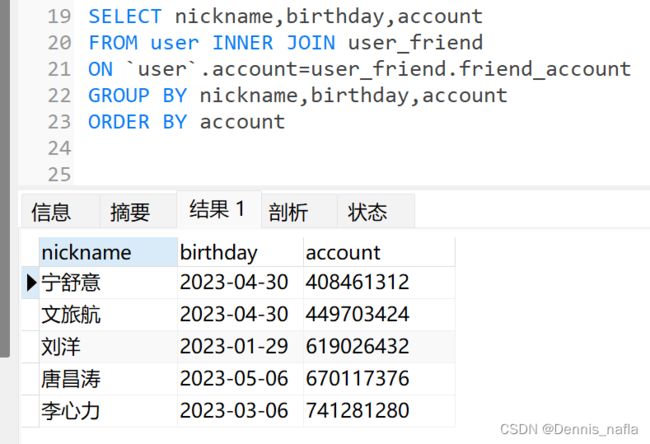This screenshot has width=650, height=444.
Task: Click the ORDER BY account line in editor
Action: (x=187, y=122)
